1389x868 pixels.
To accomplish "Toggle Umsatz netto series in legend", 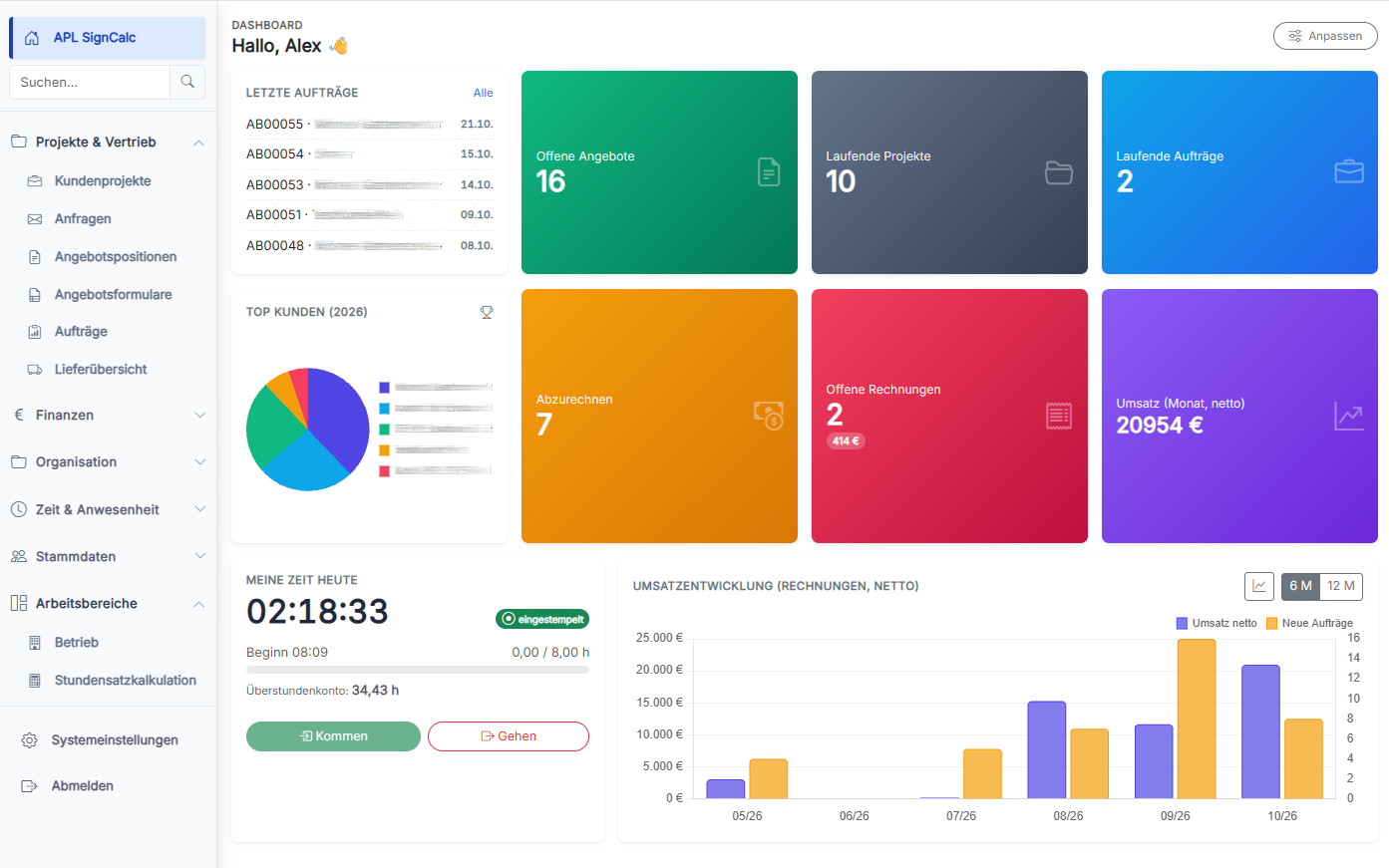I will point(1216,623).
